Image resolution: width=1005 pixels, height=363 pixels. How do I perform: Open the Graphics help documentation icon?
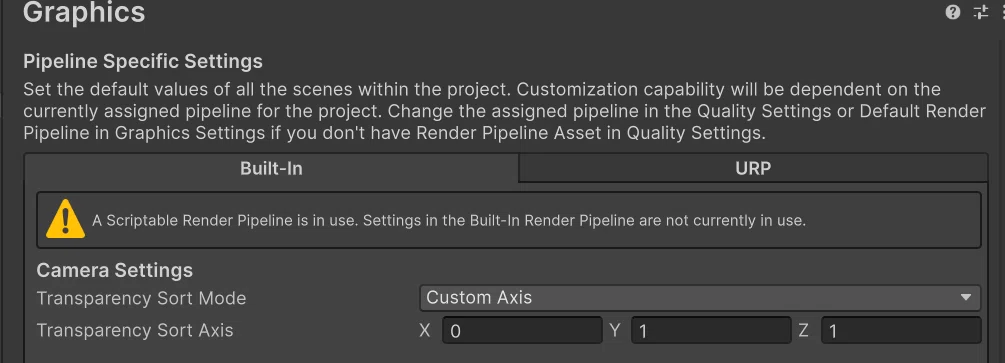click(x=953, y=12)
